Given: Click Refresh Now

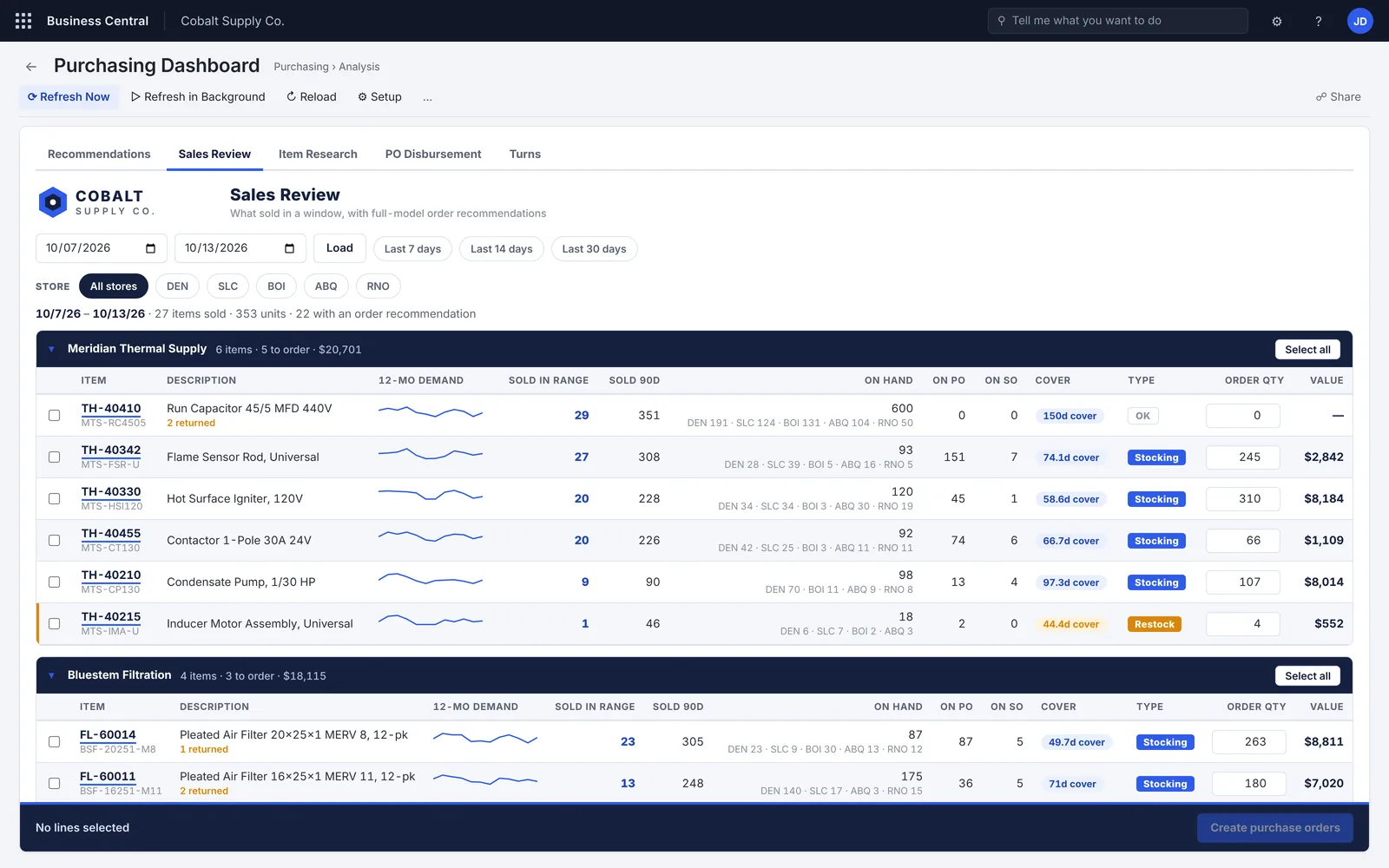Looking at the screenshot, I should point(69,97).
